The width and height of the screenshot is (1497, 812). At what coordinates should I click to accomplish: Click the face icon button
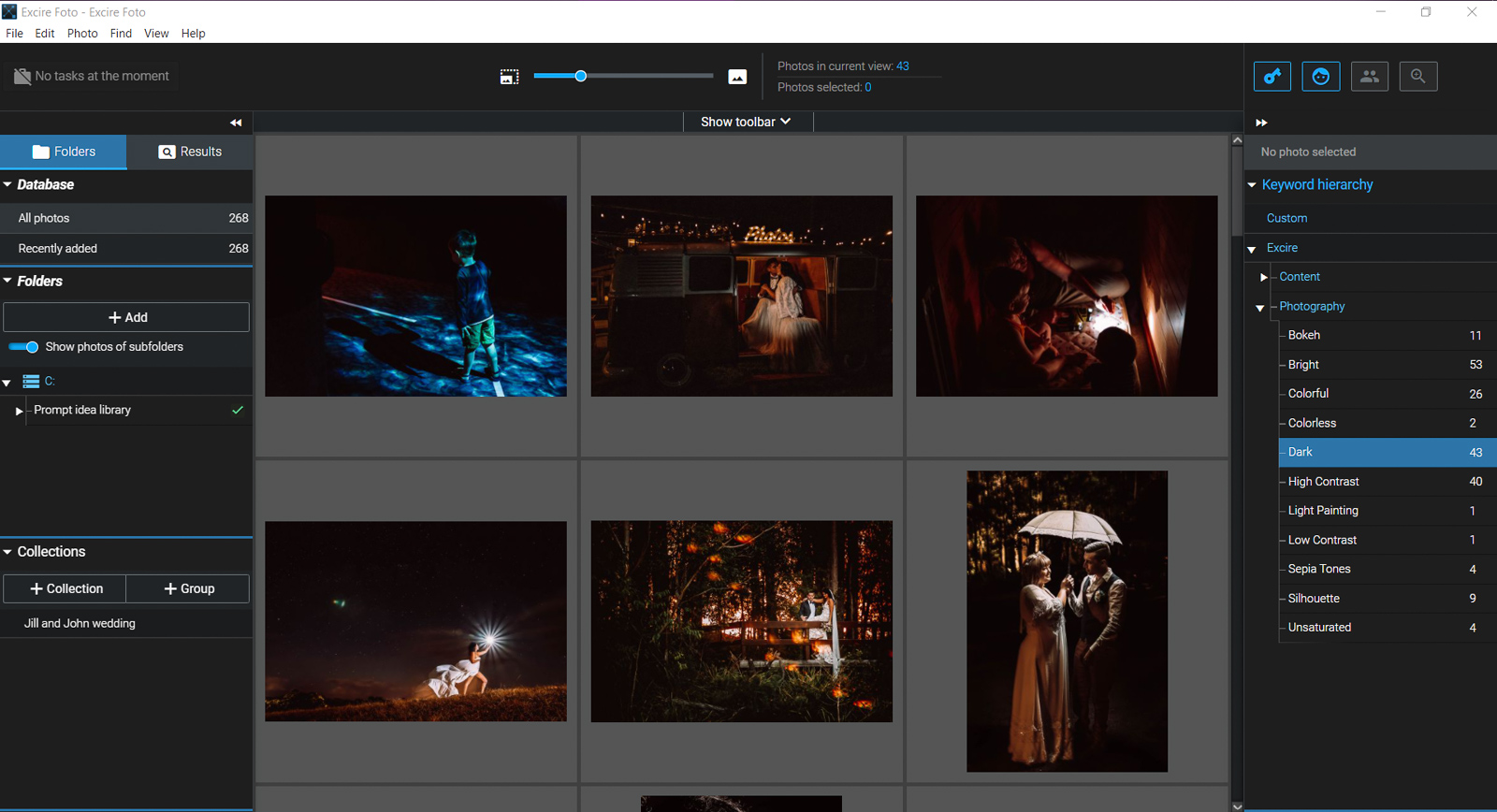(x=1321, y=77)
